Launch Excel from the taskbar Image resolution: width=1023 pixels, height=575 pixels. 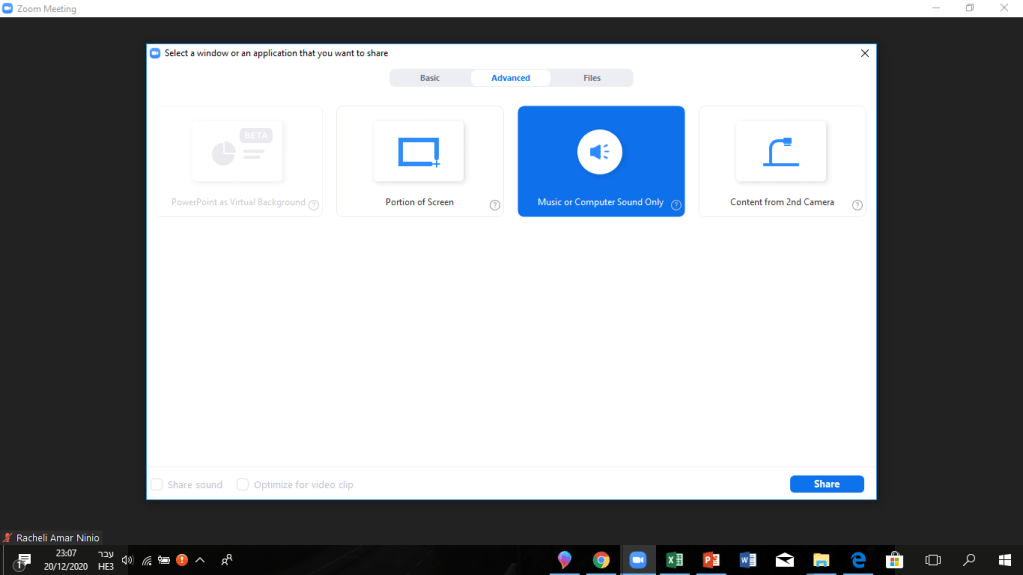pyautogui.click(x=674, y=560)
